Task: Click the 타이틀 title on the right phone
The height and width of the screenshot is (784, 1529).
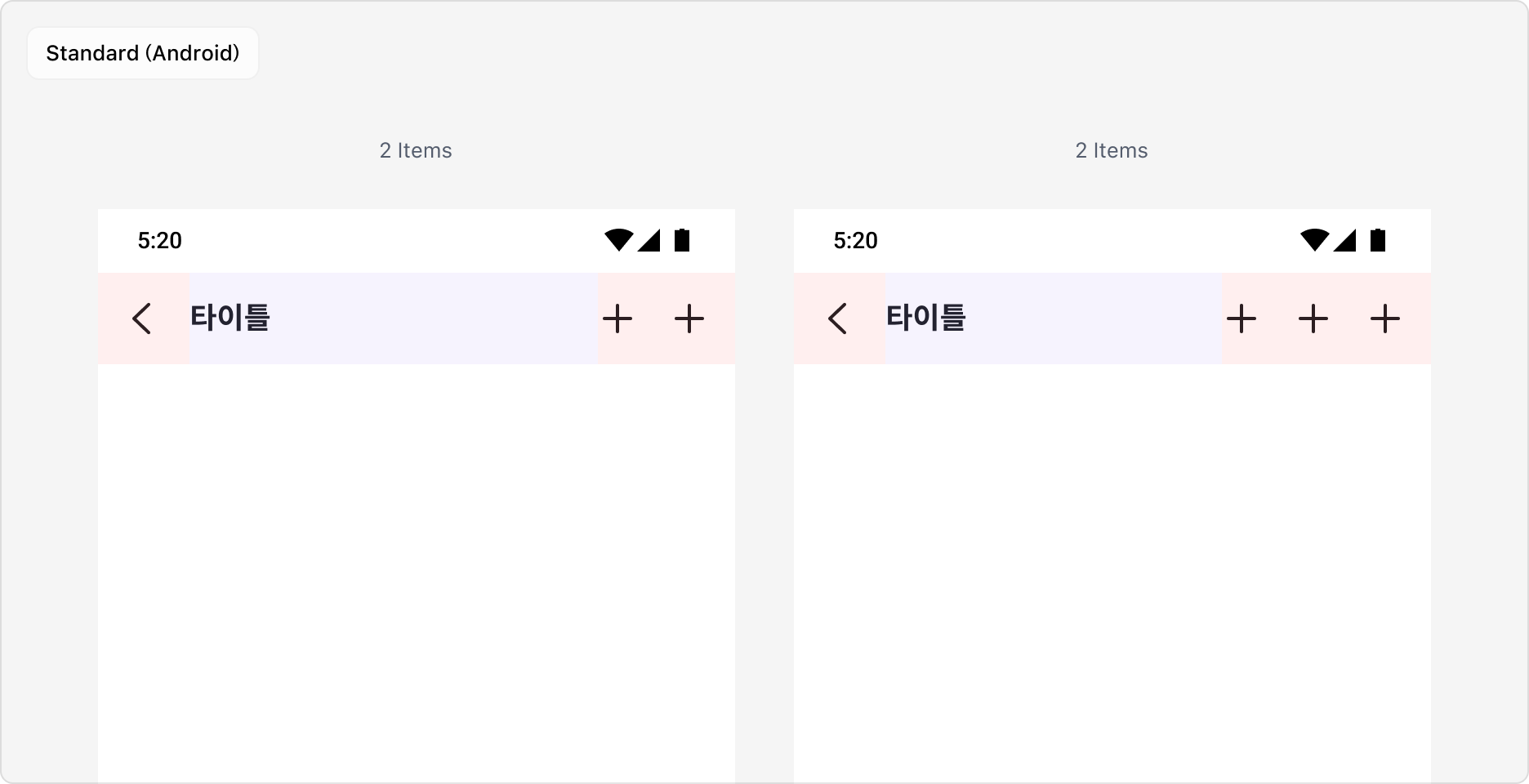Action: (x=927, y=318)
